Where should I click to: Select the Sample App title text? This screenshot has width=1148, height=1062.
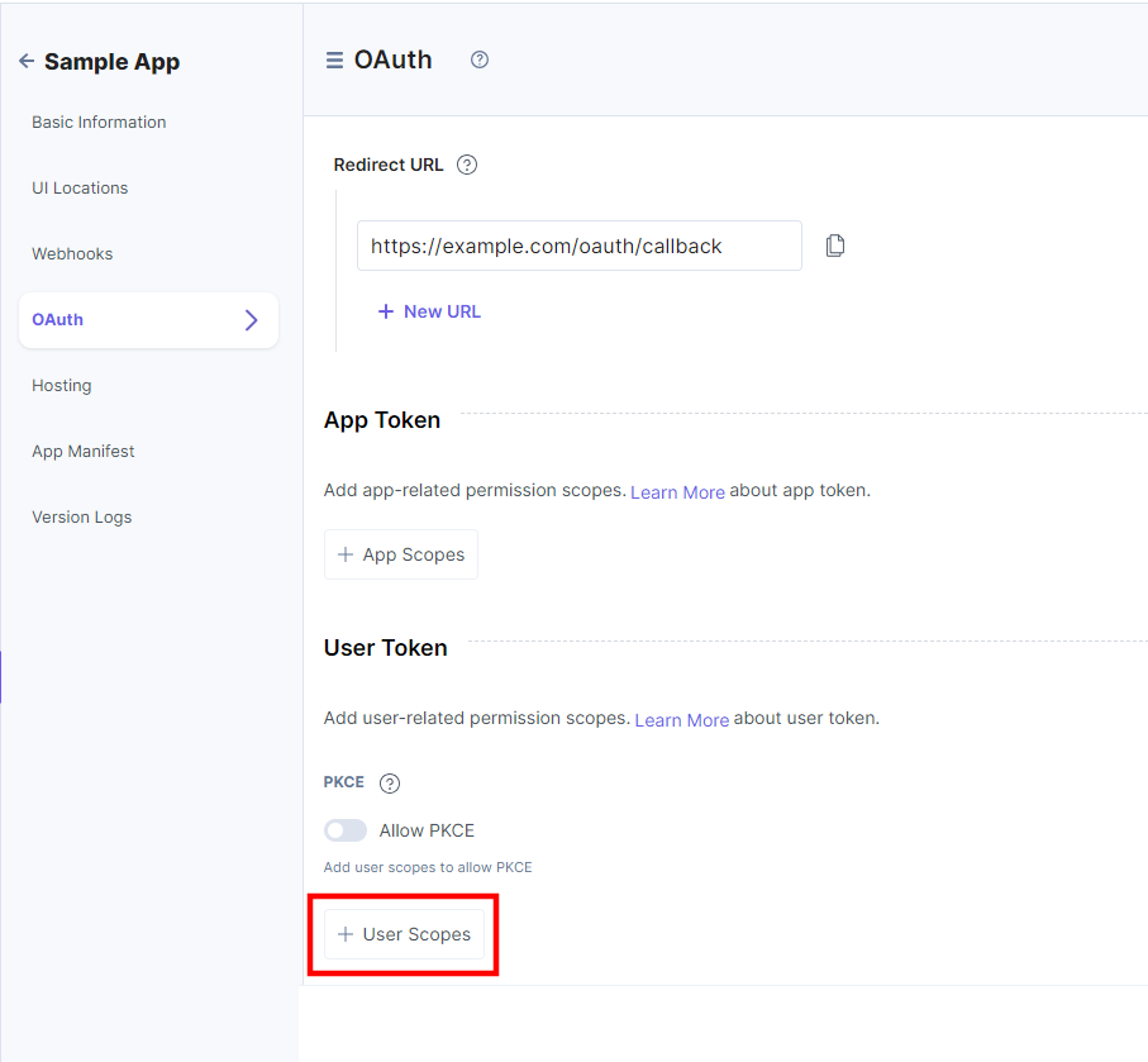[112, 62]
